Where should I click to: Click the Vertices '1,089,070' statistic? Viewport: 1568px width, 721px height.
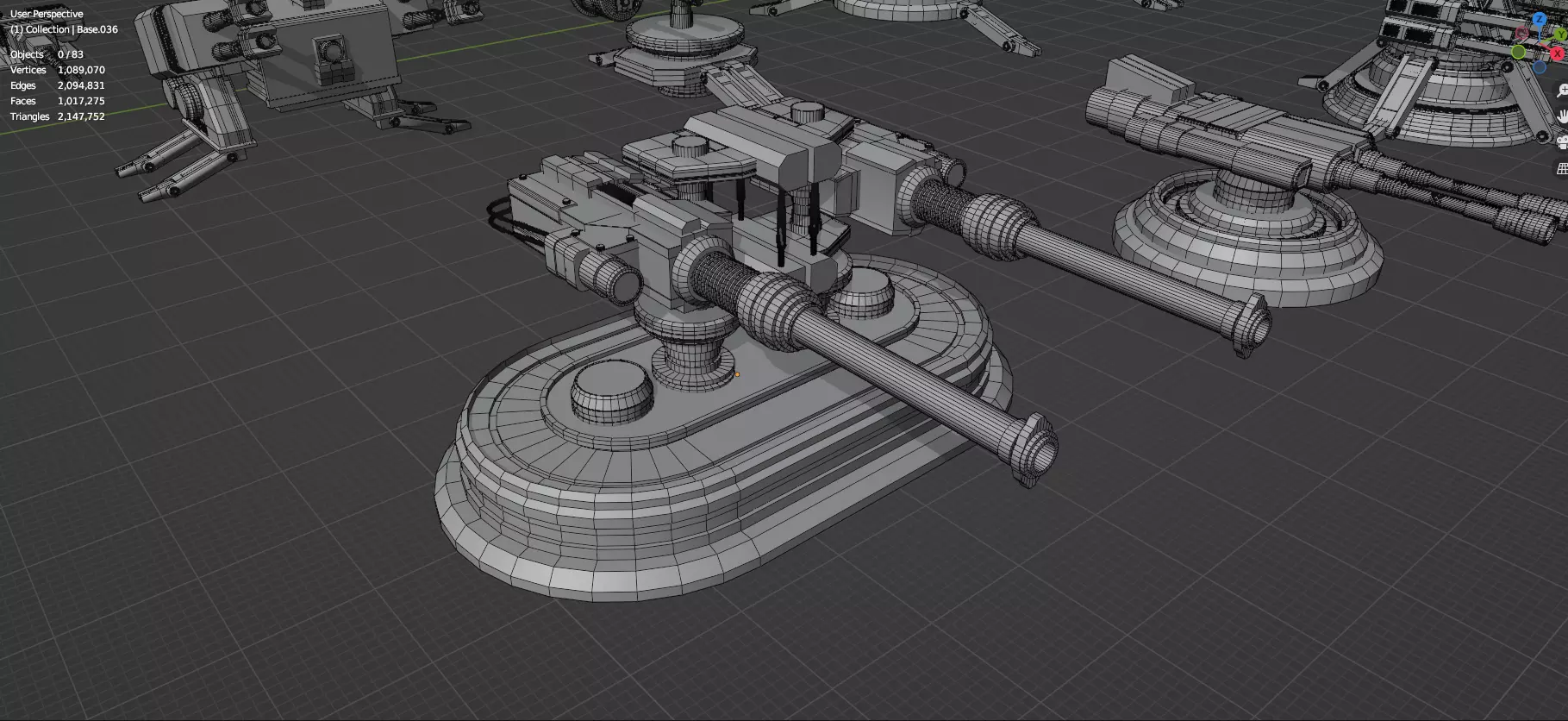pyautogui.click(x=81, y=70)
